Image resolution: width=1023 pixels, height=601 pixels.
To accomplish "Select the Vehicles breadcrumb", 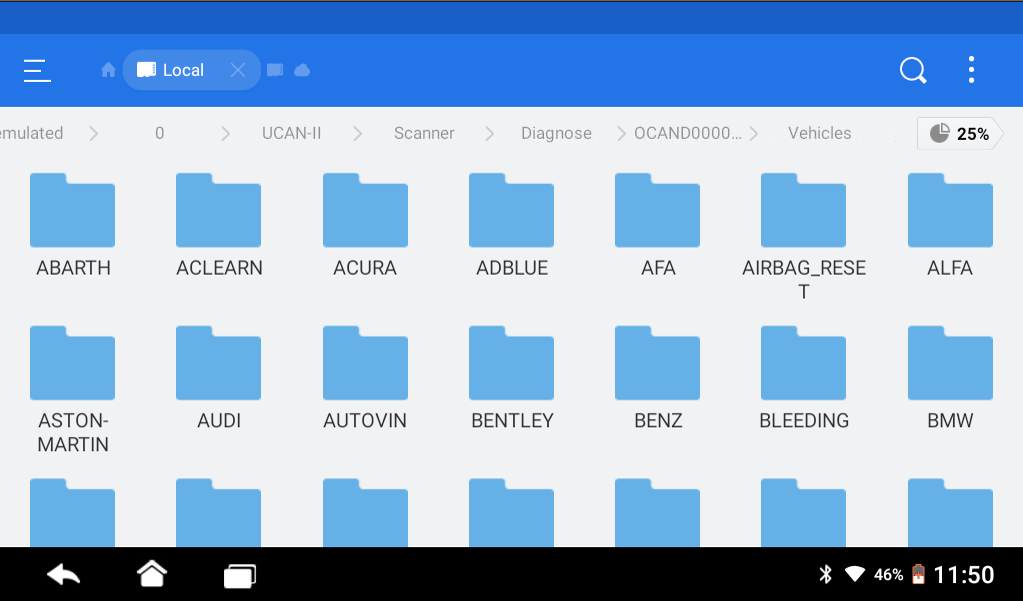I will (x=819, y=133).
